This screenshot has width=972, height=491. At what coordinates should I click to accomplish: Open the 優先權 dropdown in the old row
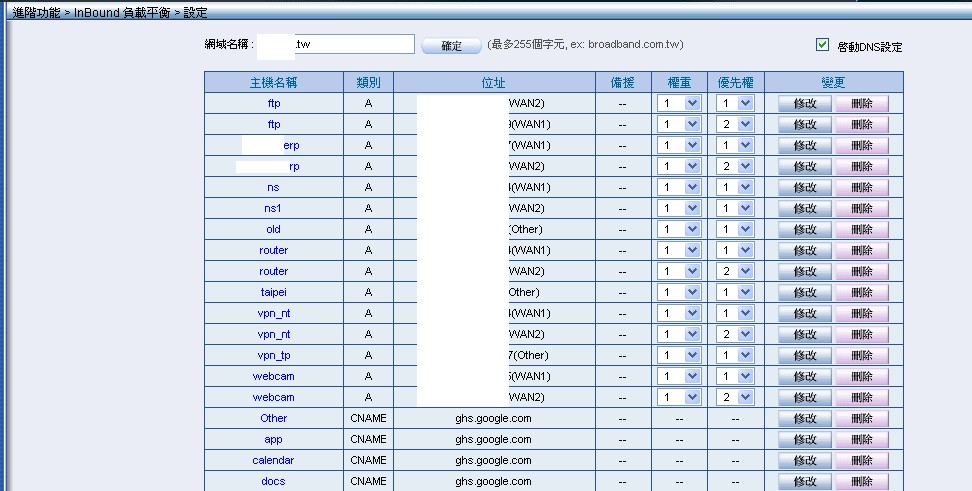click(x=735, y=229)
